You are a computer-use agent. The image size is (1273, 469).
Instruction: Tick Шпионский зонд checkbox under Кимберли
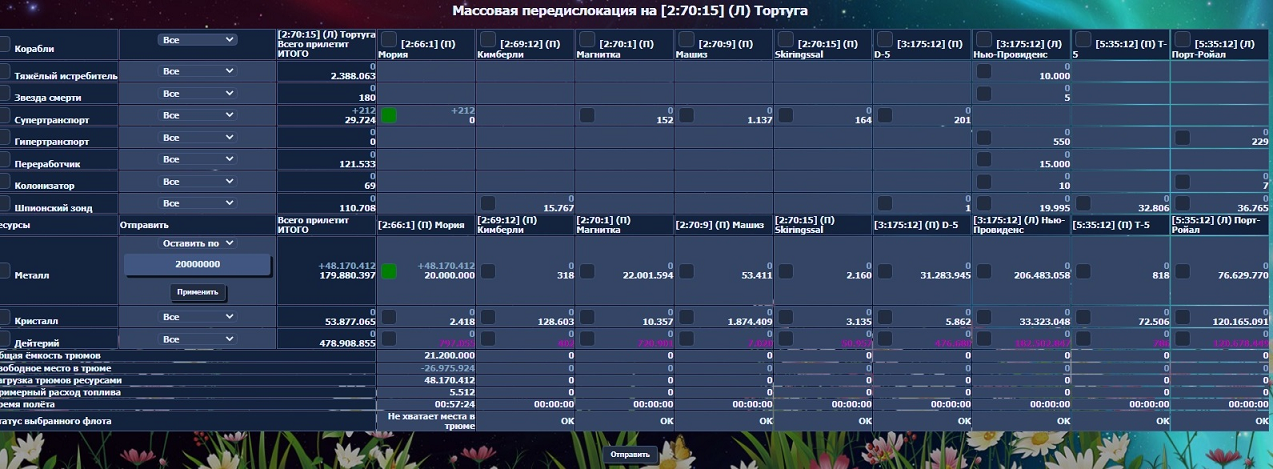click(x=486, y=203)
